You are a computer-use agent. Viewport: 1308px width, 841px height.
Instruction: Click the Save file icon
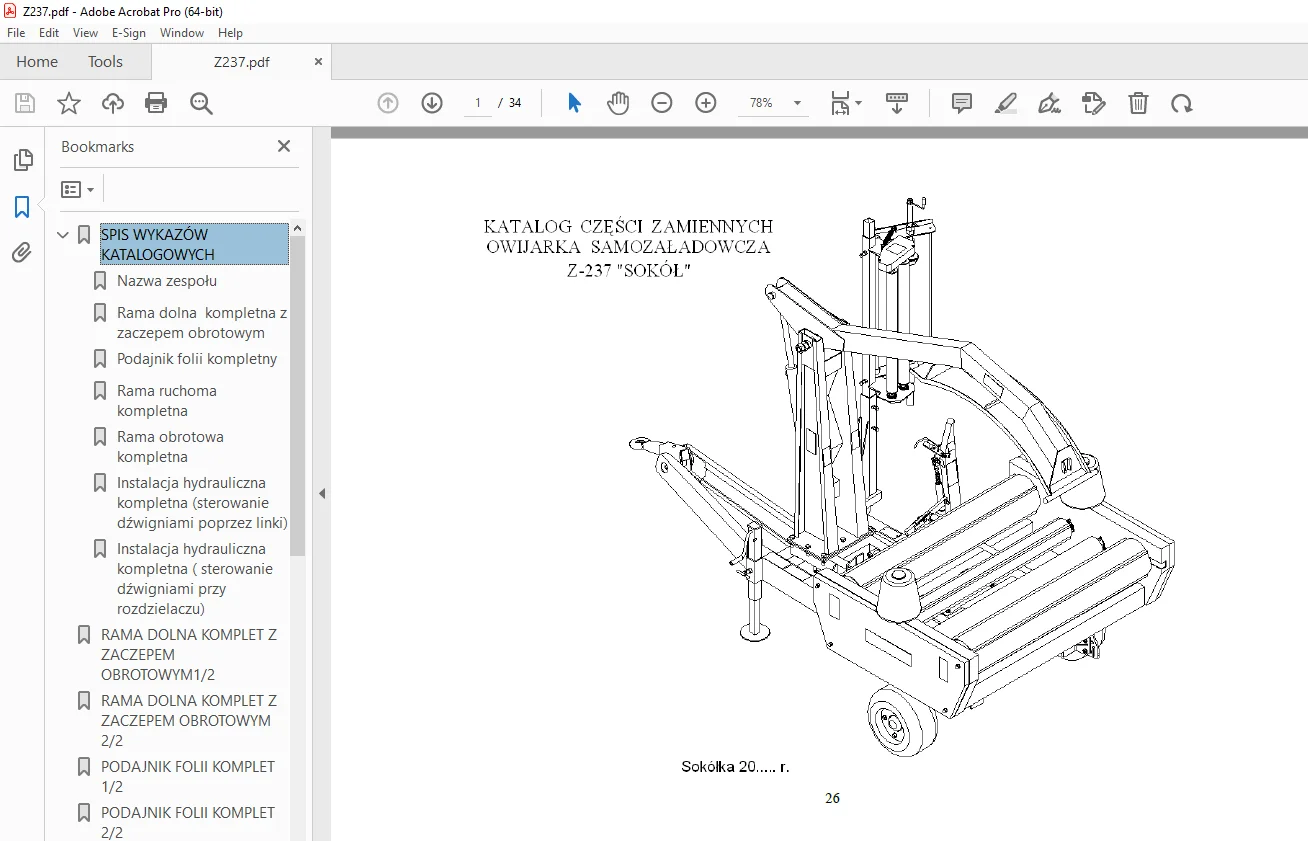coord(25,103)
